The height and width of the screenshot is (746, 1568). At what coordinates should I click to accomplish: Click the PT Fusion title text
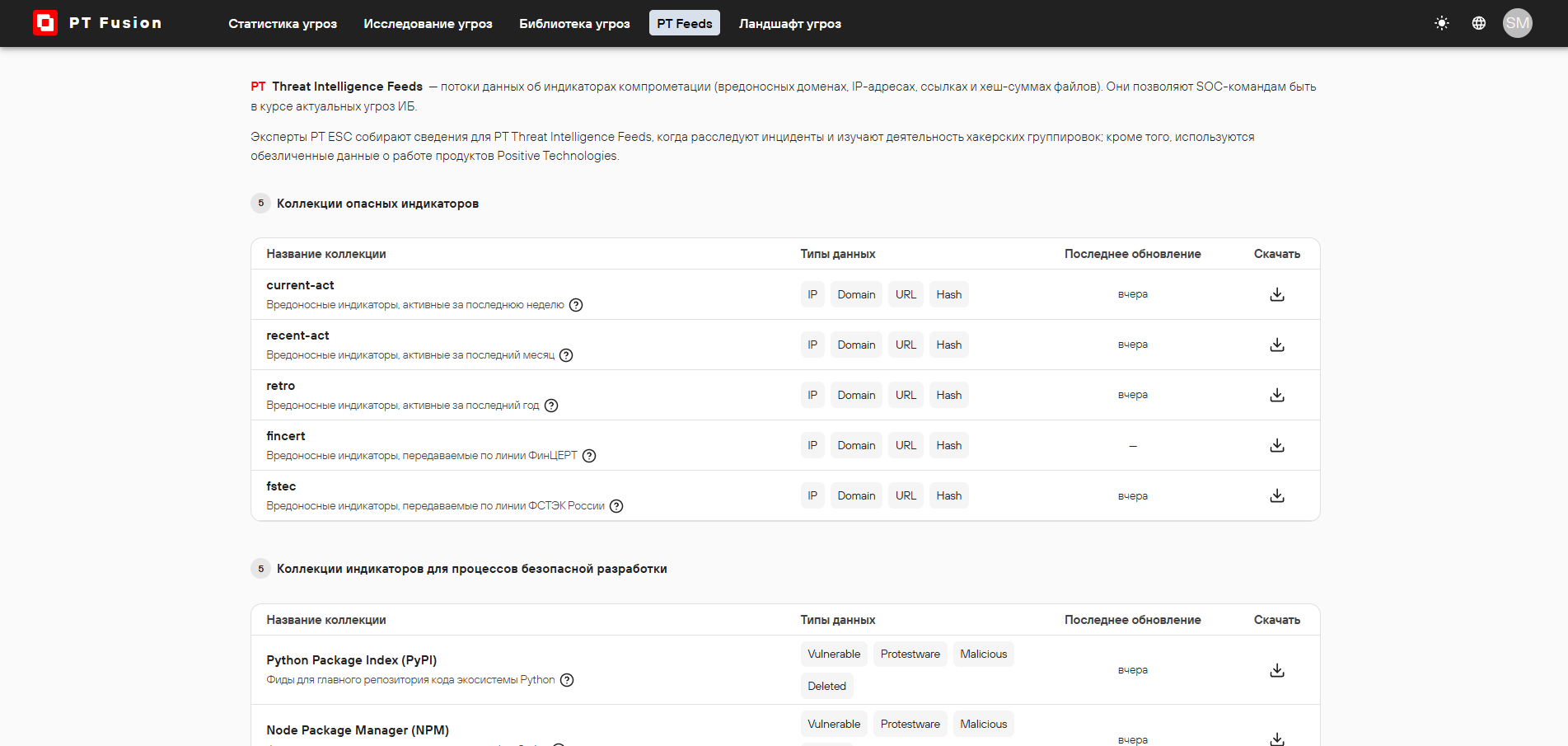[x=115, y=23]
